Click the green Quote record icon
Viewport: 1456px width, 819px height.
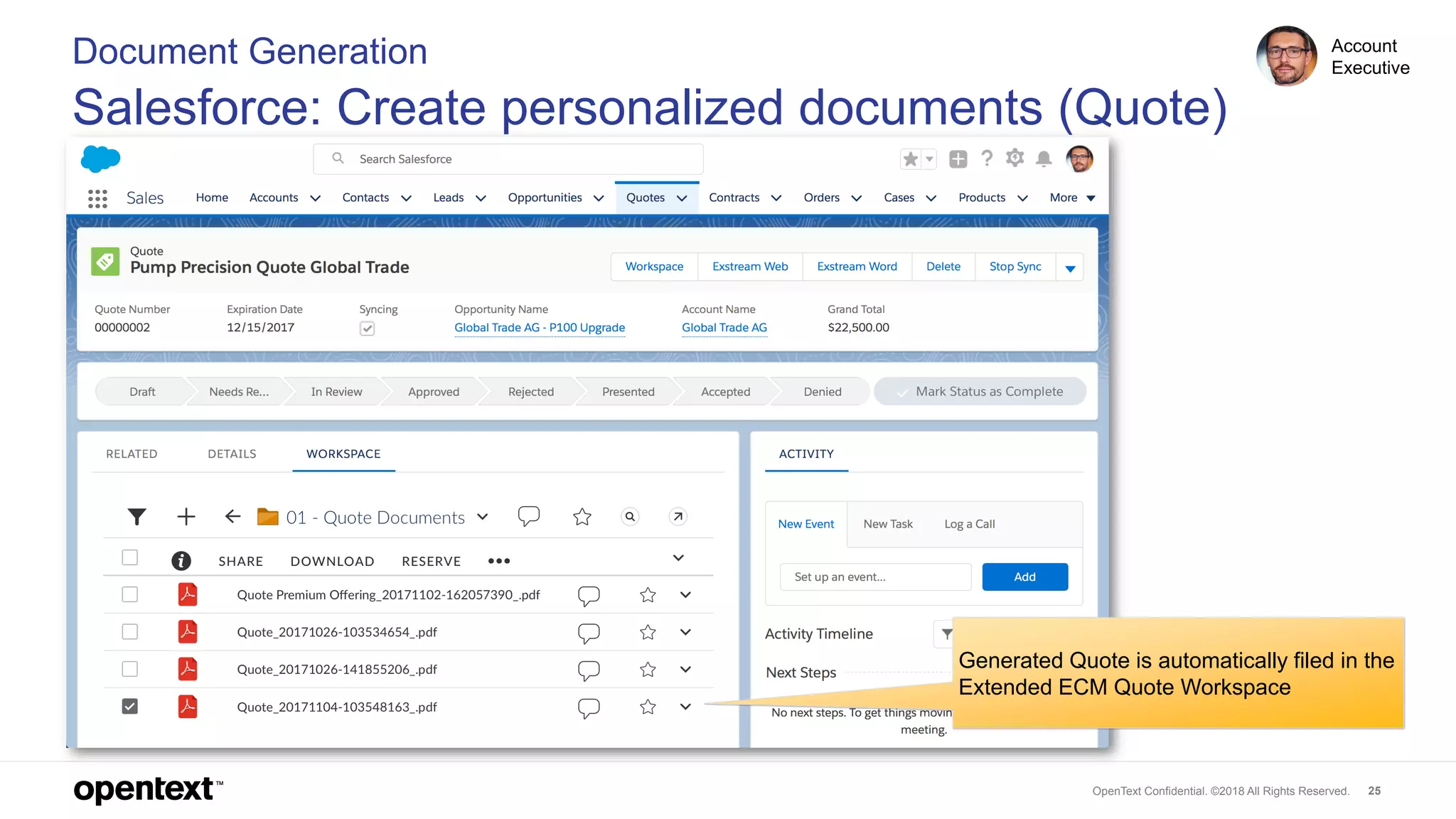(x=105, y=261)
